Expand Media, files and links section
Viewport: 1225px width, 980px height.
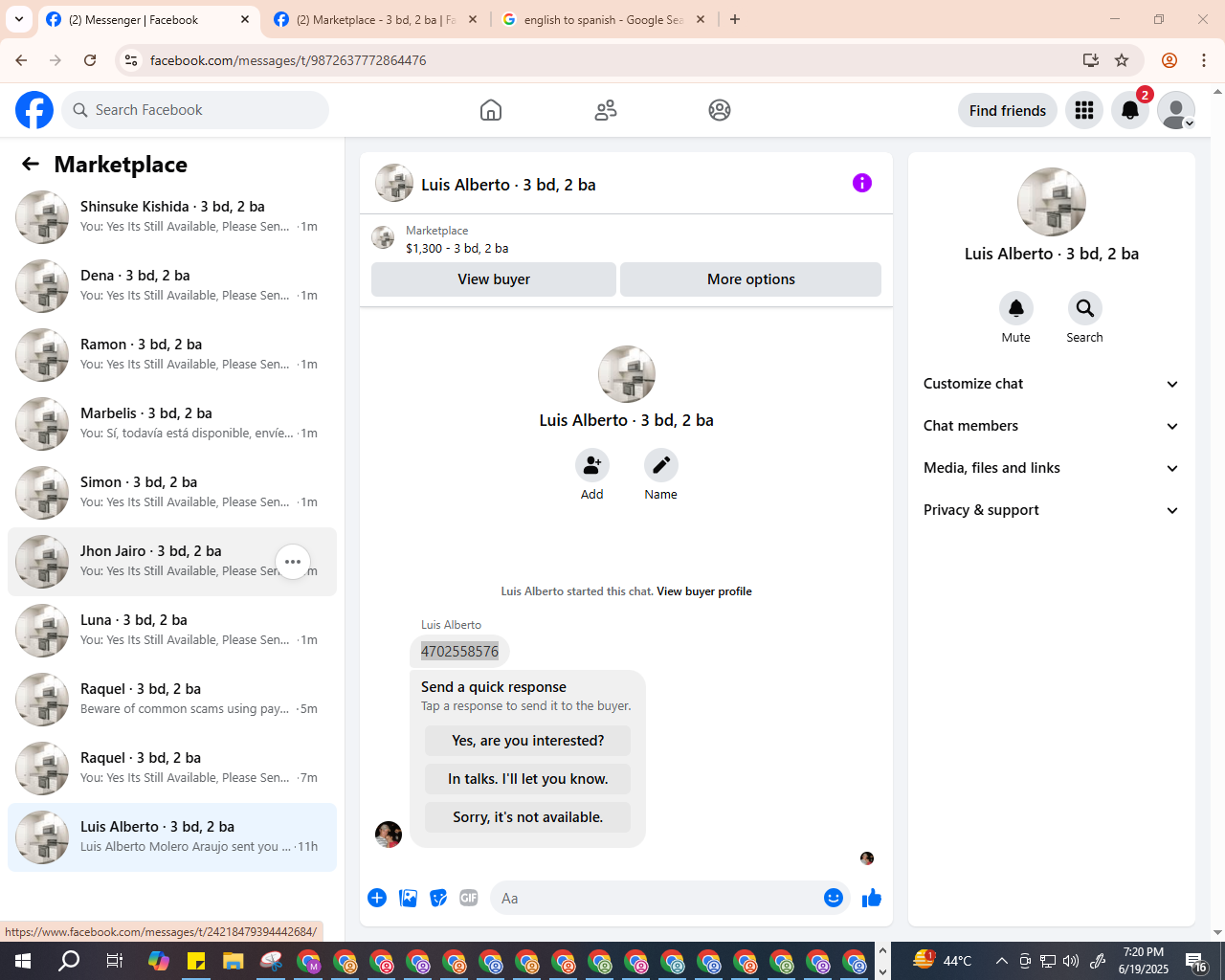click(x=1051, y=468)
